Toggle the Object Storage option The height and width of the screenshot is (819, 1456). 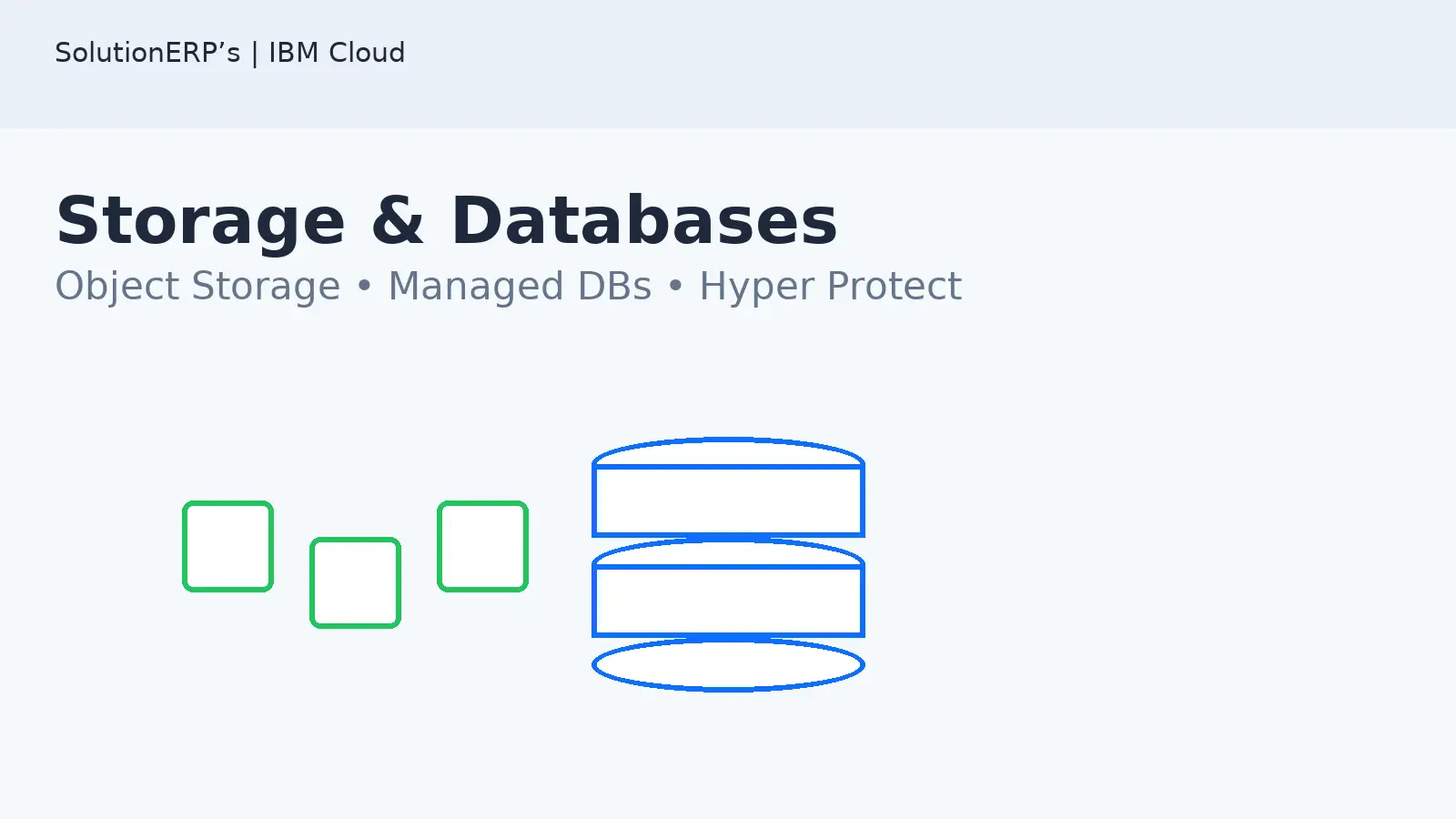coord(197,286)
